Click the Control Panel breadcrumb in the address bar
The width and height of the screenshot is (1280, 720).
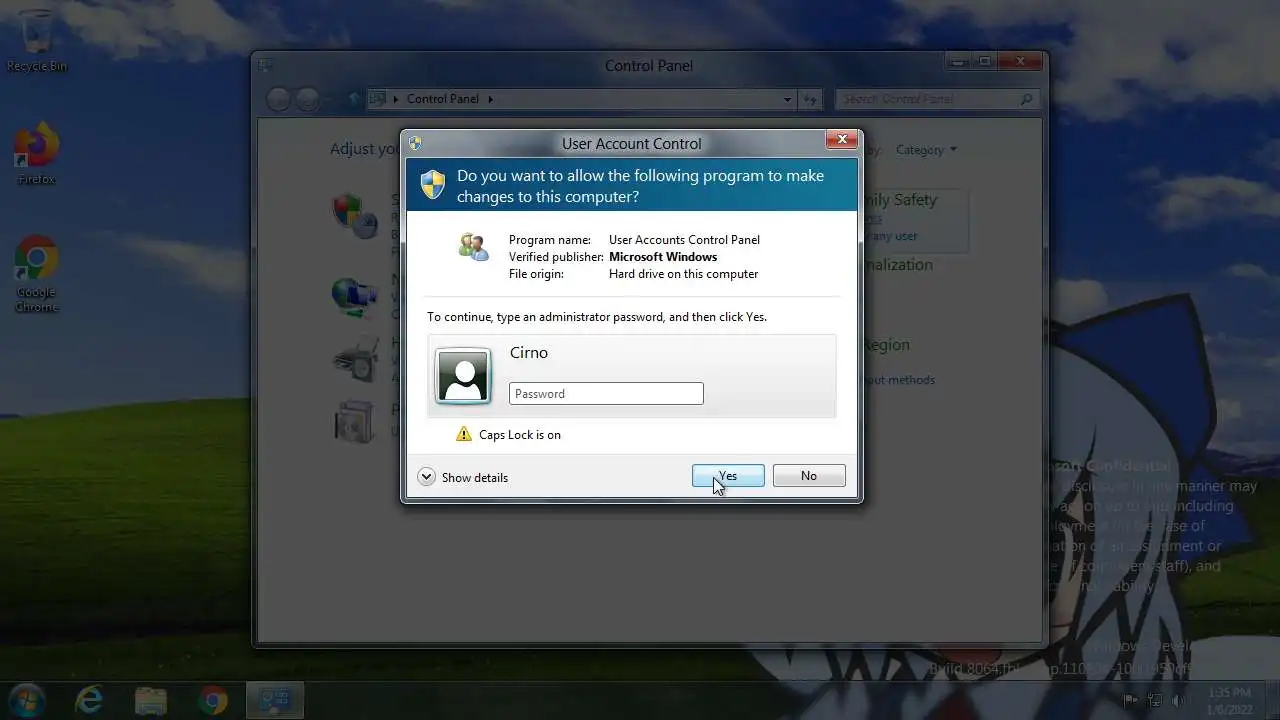443,99
